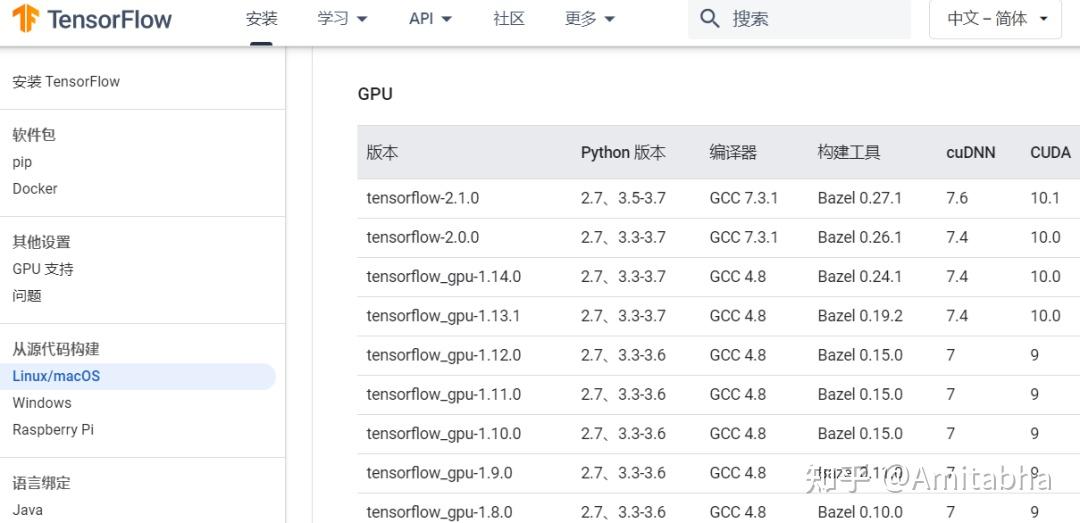Click the tensorflow_gpu-1.10.0 cell

pyautogui.click(x=444, y=434)
